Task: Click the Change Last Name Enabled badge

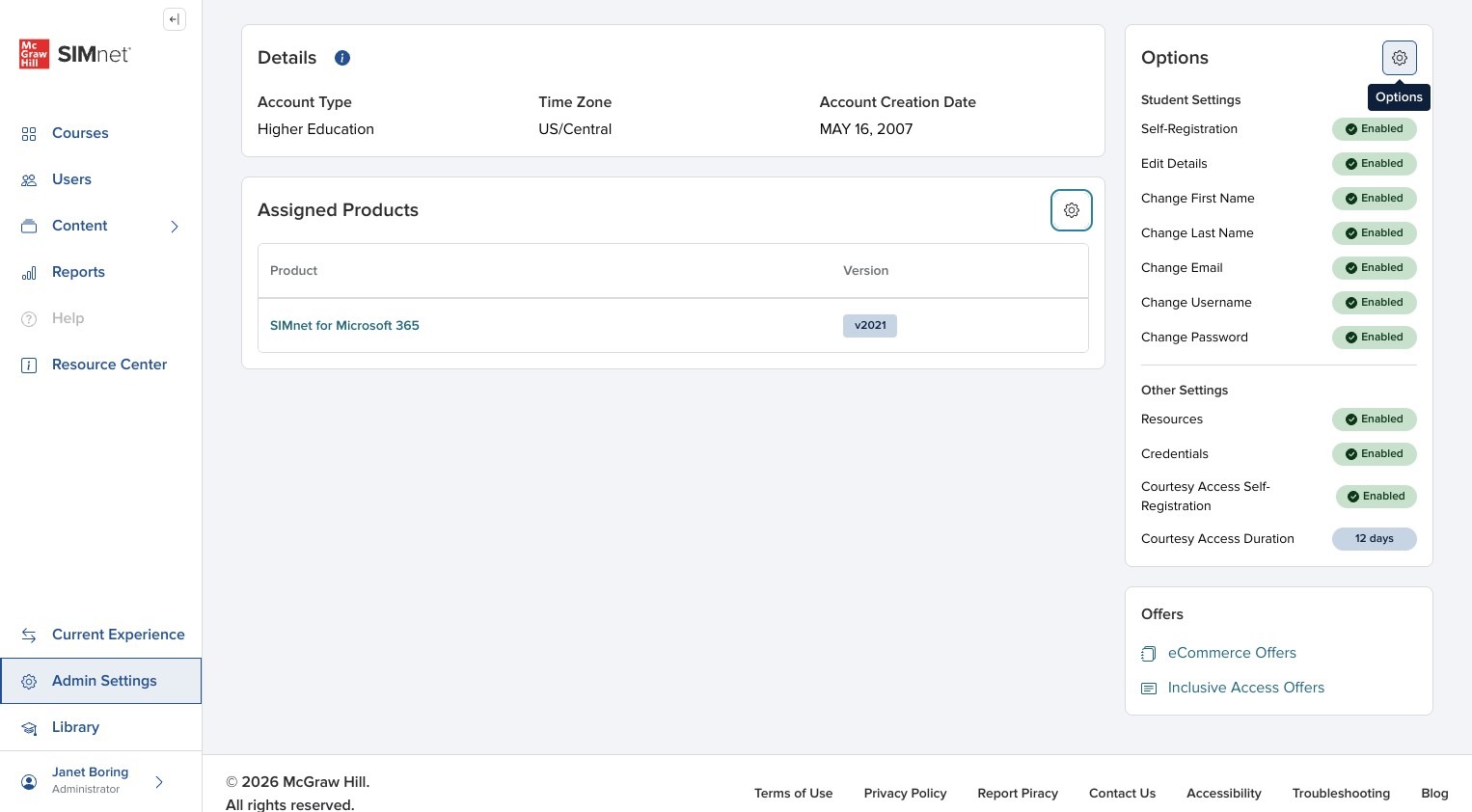Action: coord(1375,233)
